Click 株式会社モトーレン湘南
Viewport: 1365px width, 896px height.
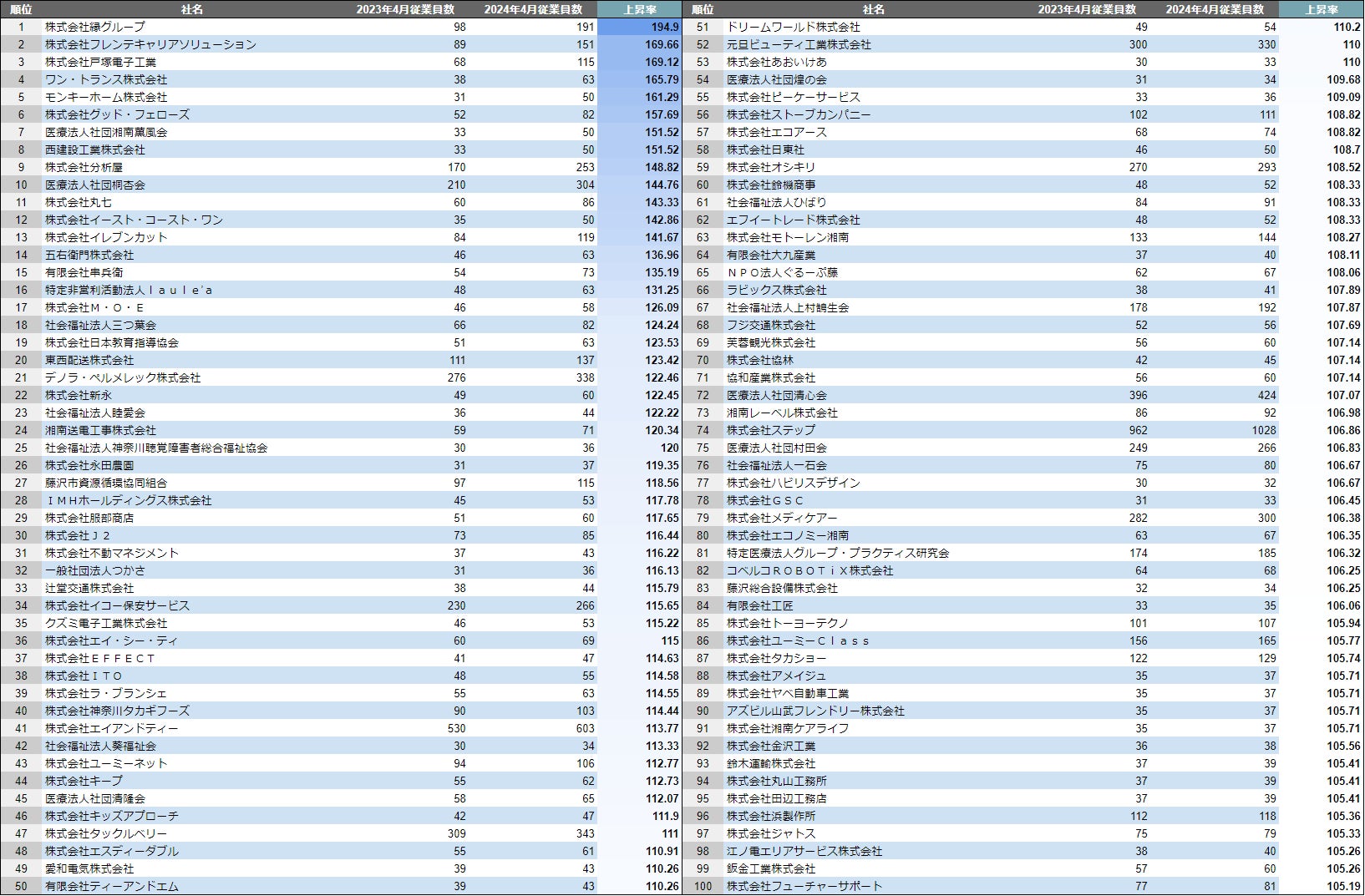click(788, 237)
